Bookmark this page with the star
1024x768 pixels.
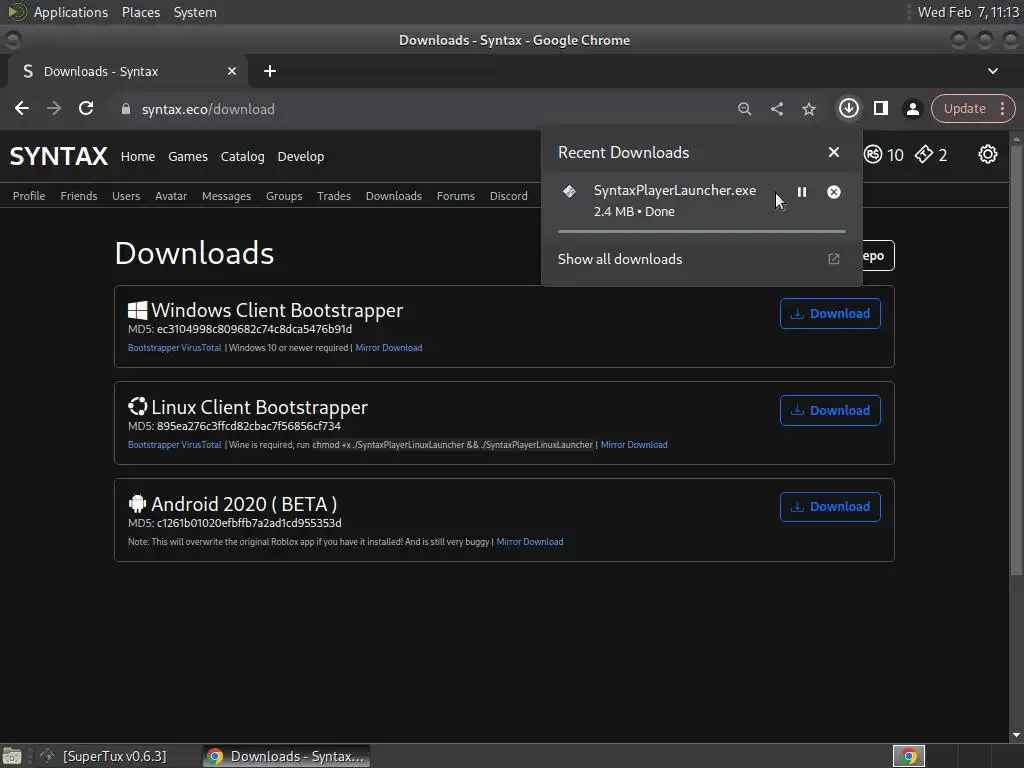[x=808, y=109]
